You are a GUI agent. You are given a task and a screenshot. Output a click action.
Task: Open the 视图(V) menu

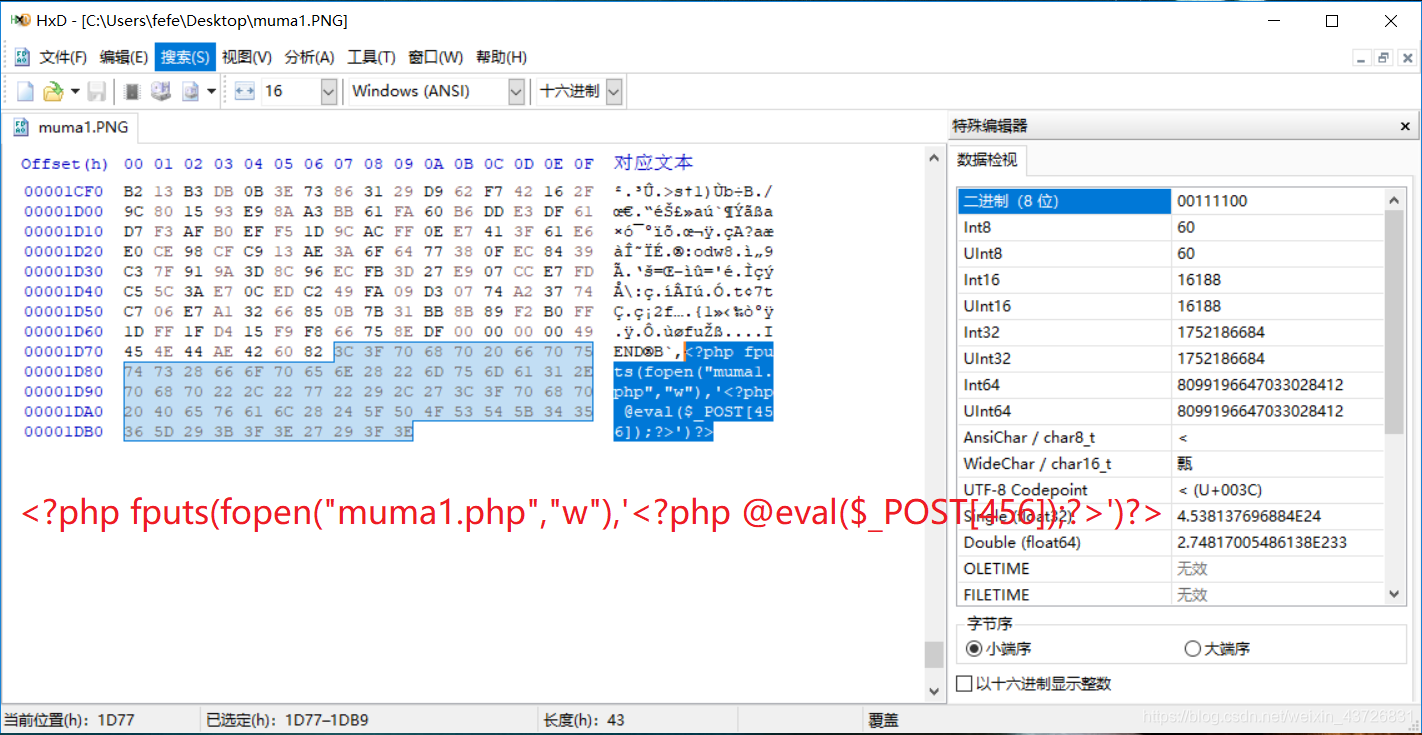247,57
